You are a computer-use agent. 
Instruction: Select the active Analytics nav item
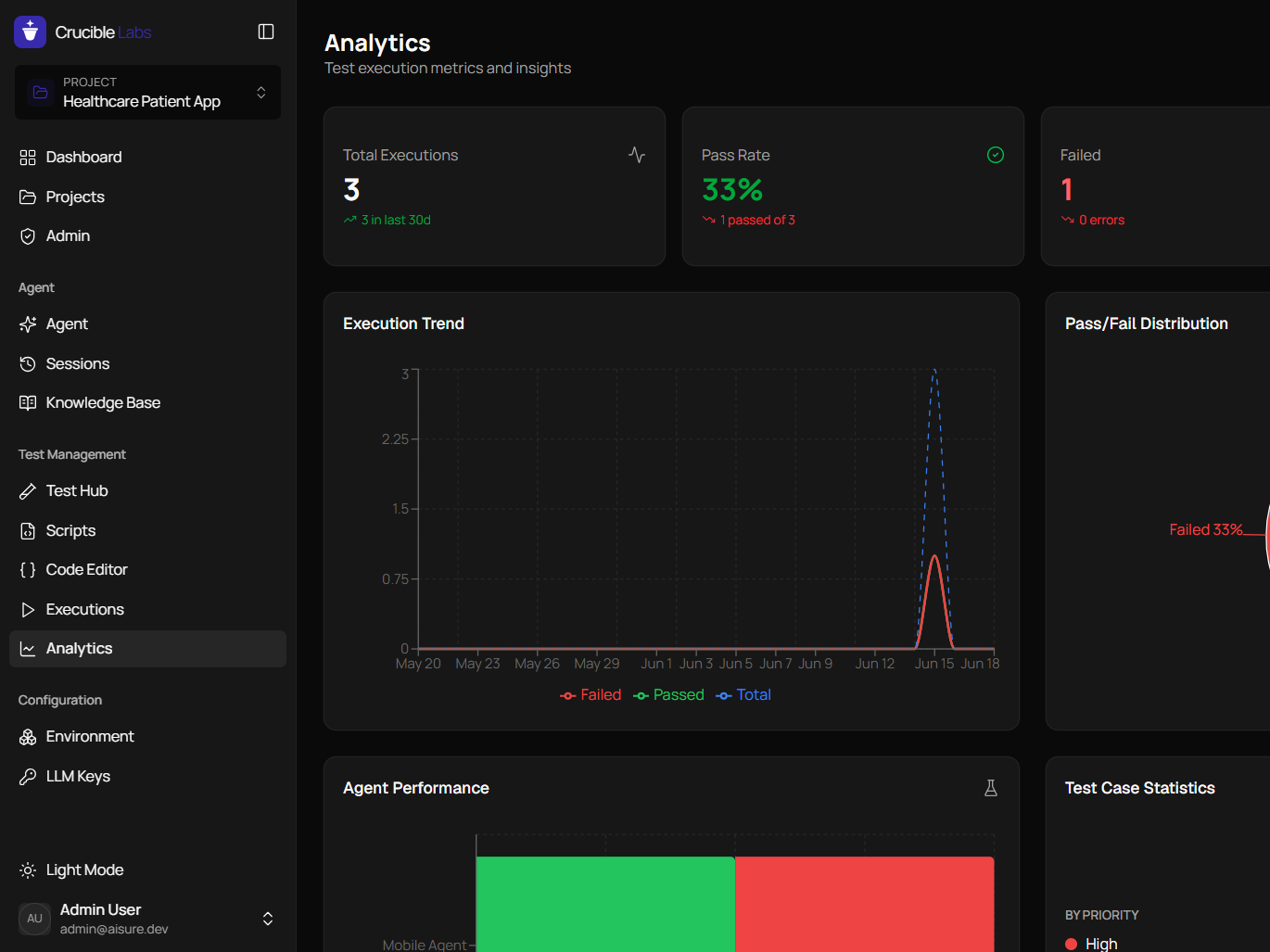147,649
